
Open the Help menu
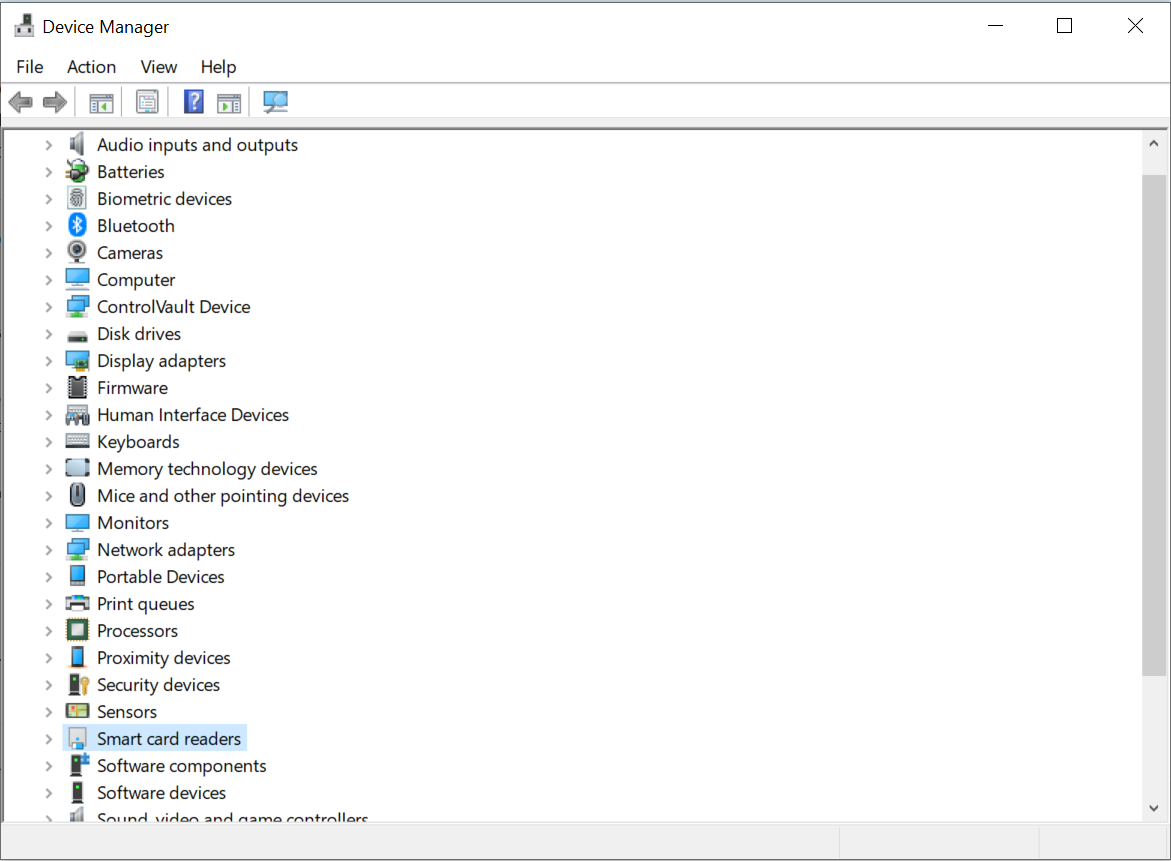218,66
